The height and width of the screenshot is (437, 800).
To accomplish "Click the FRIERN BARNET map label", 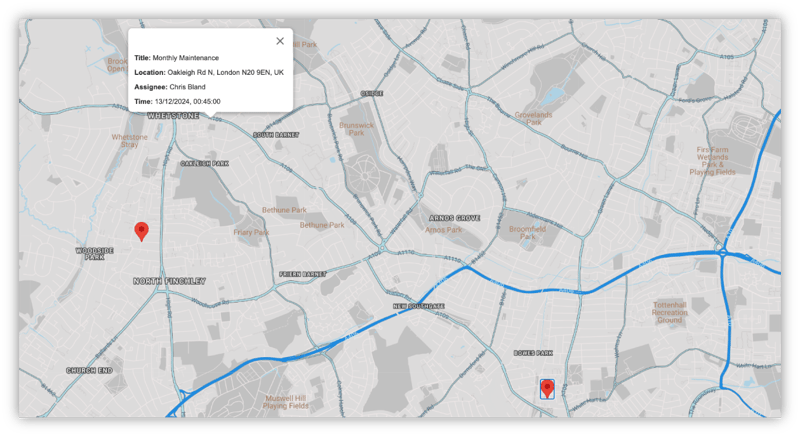I will tap(303, 274).
